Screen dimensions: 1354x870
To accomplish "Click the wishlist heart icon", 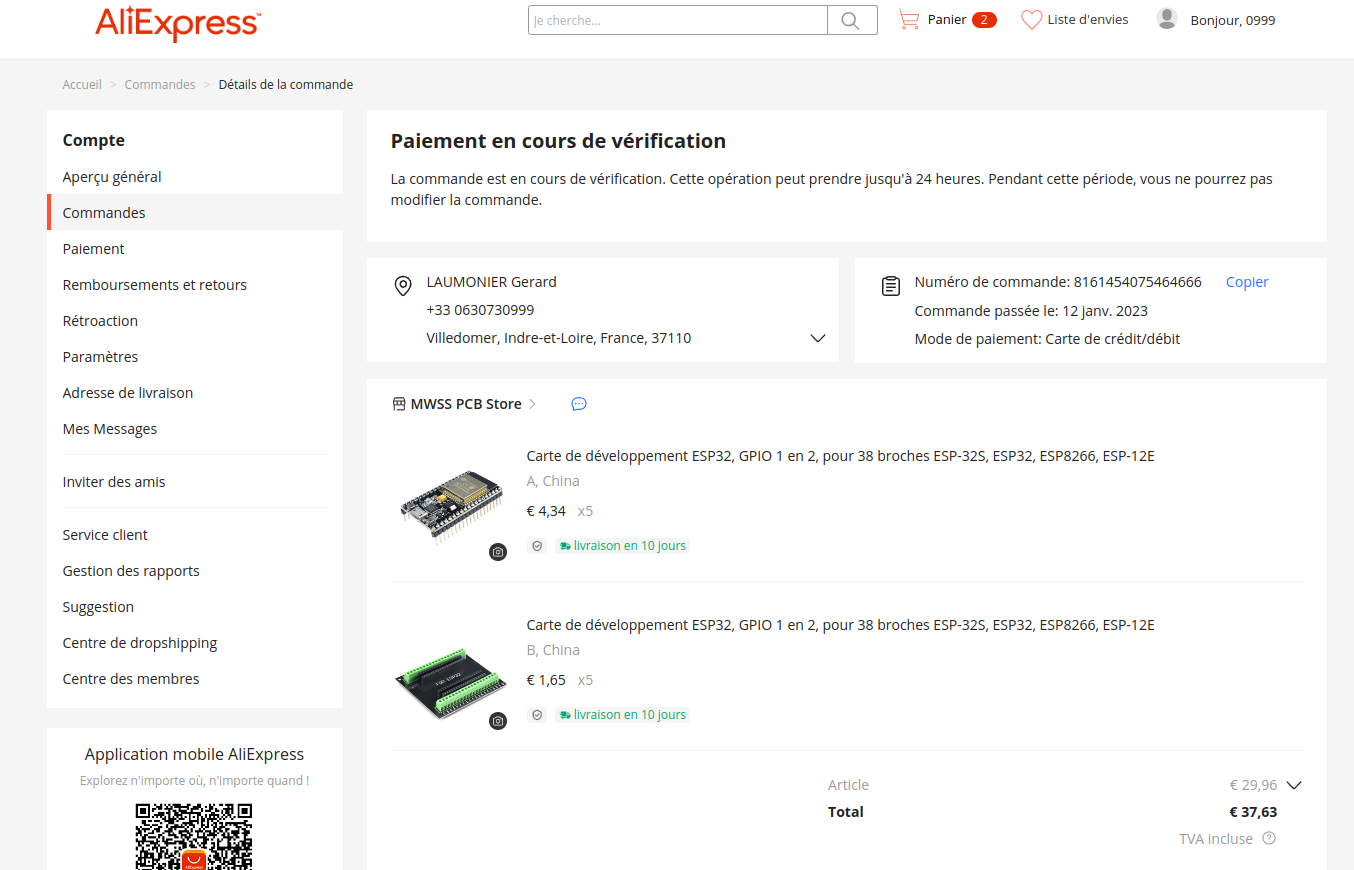I will point(1031,20).
